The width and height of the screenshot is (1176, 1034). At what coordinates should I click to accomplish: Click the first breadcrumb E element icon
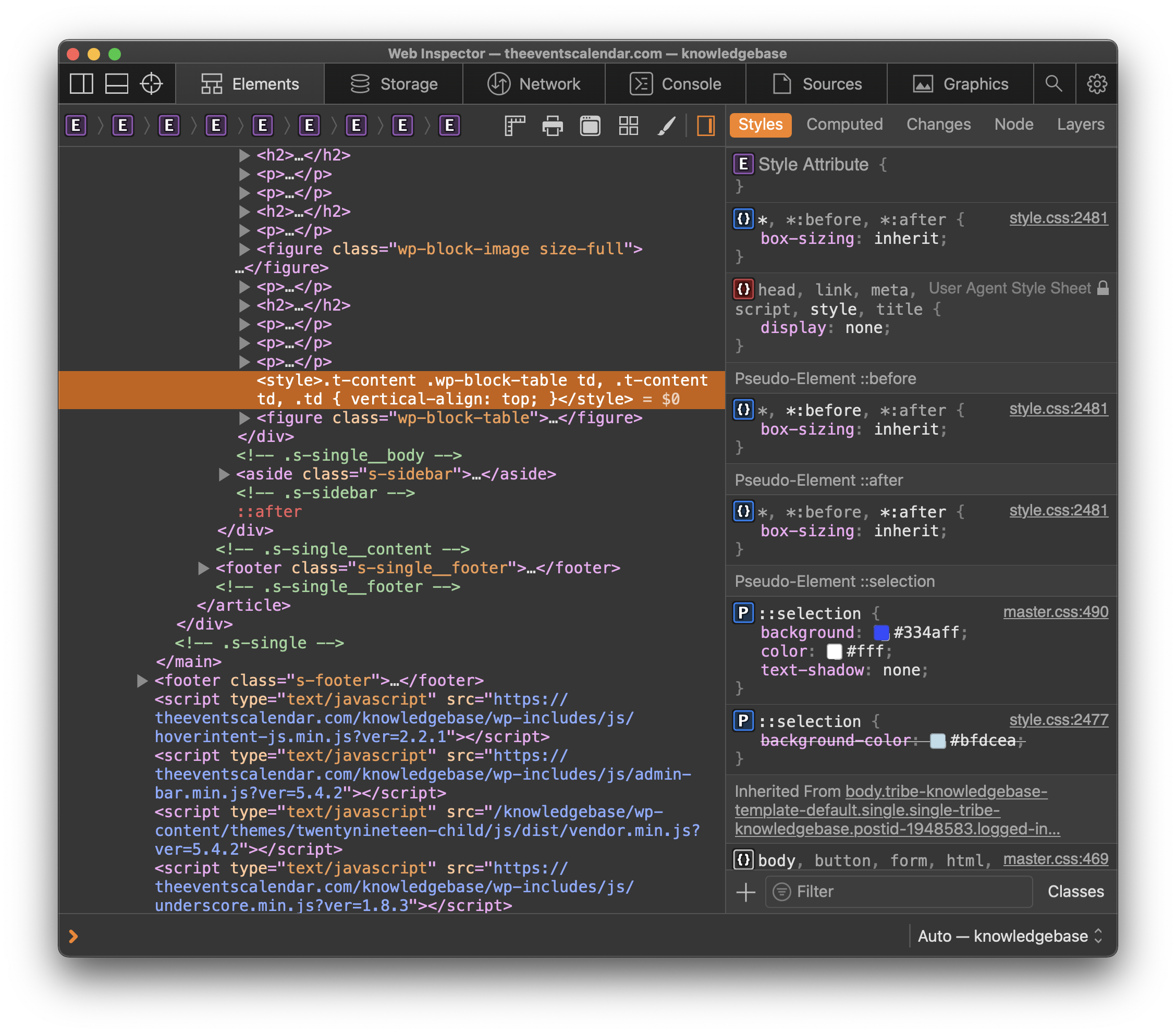pos(76,126)
